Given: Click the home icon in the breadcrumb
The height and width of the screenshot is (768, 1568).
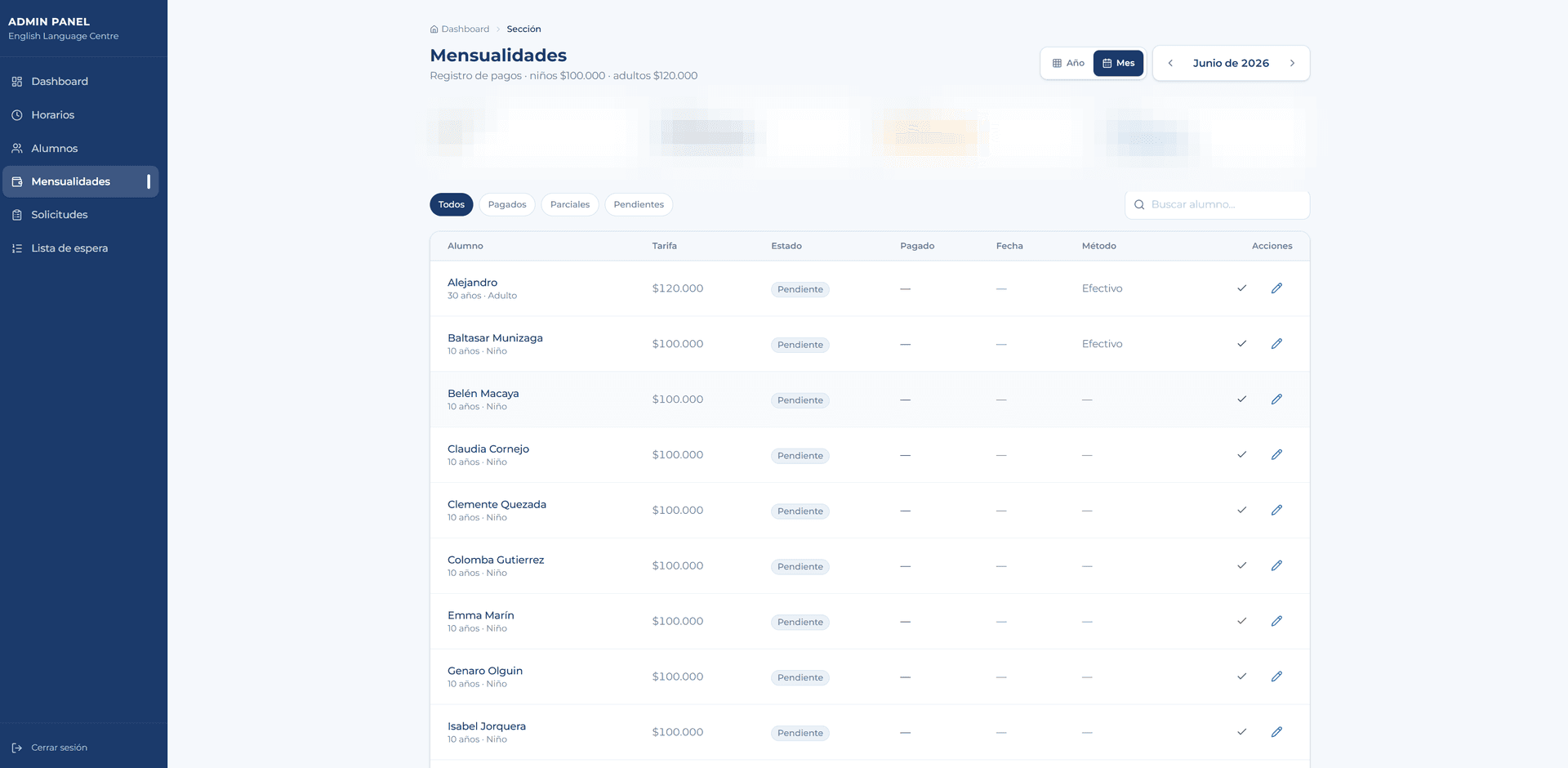Looking at the screenshot, I should click(x=434, y=29).
